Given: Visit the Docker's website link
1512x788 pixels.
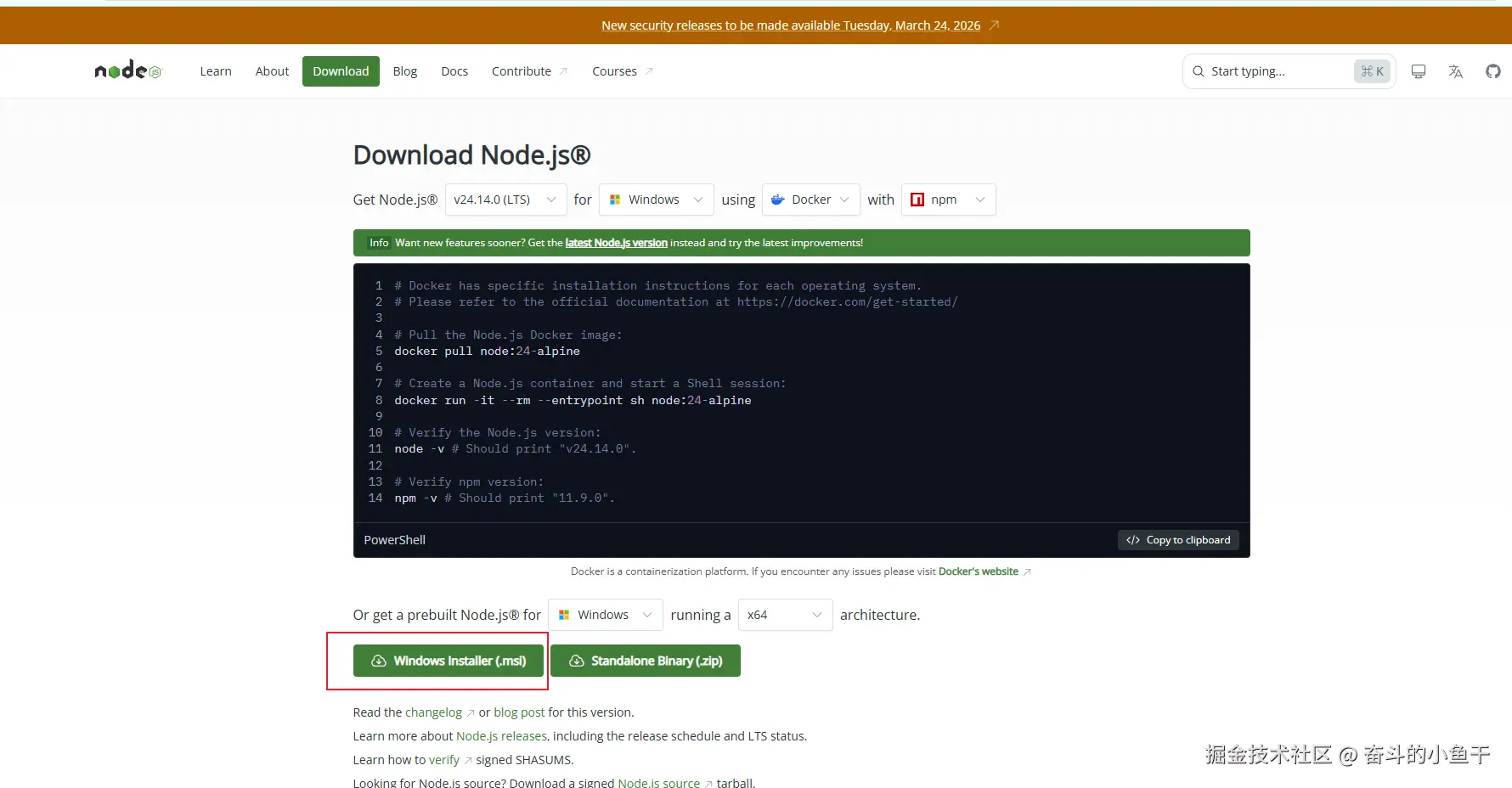Looking at the screenshot, I should click(x=978, y=571).
